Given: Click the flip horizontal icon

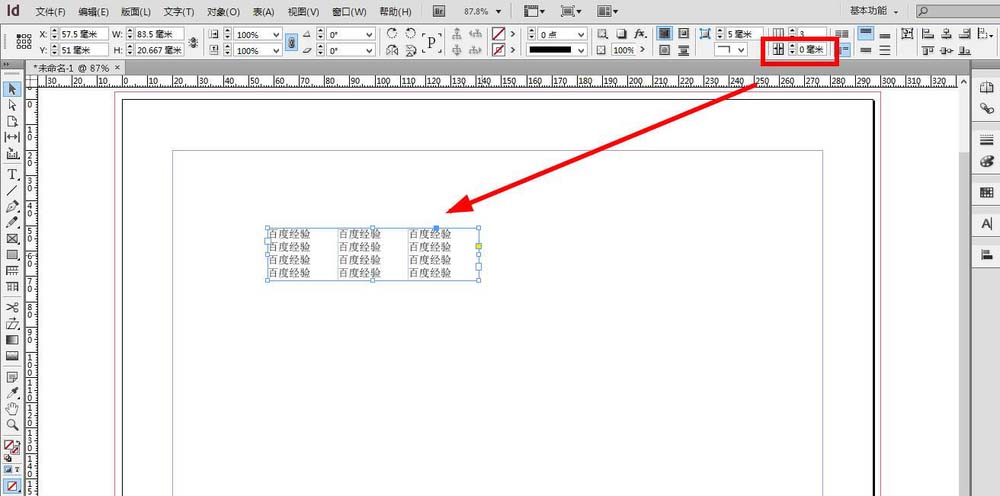Looking at the screenshot, I should (x=393, y=50).
